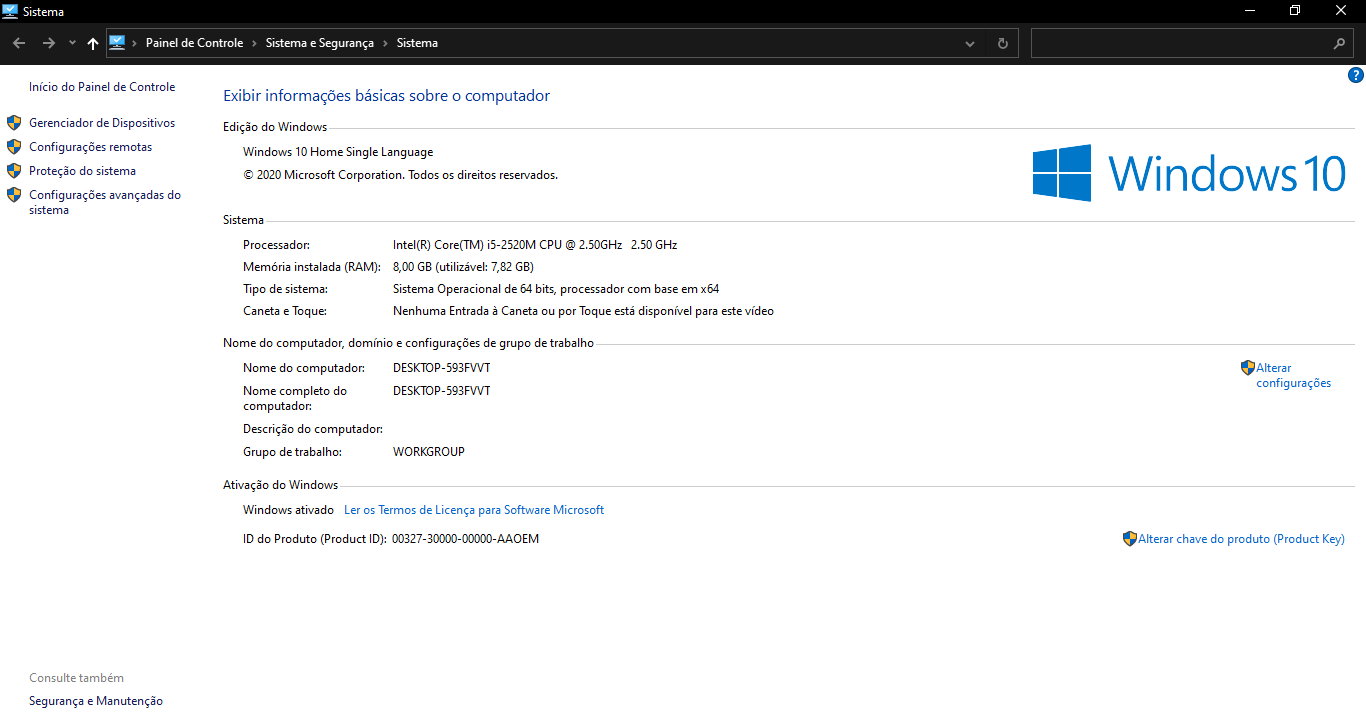Click the 2020 Microsoft Corporation copyright text
Image resolution: width=1366 pixels, height=728 pixels.
click(400, 175)
